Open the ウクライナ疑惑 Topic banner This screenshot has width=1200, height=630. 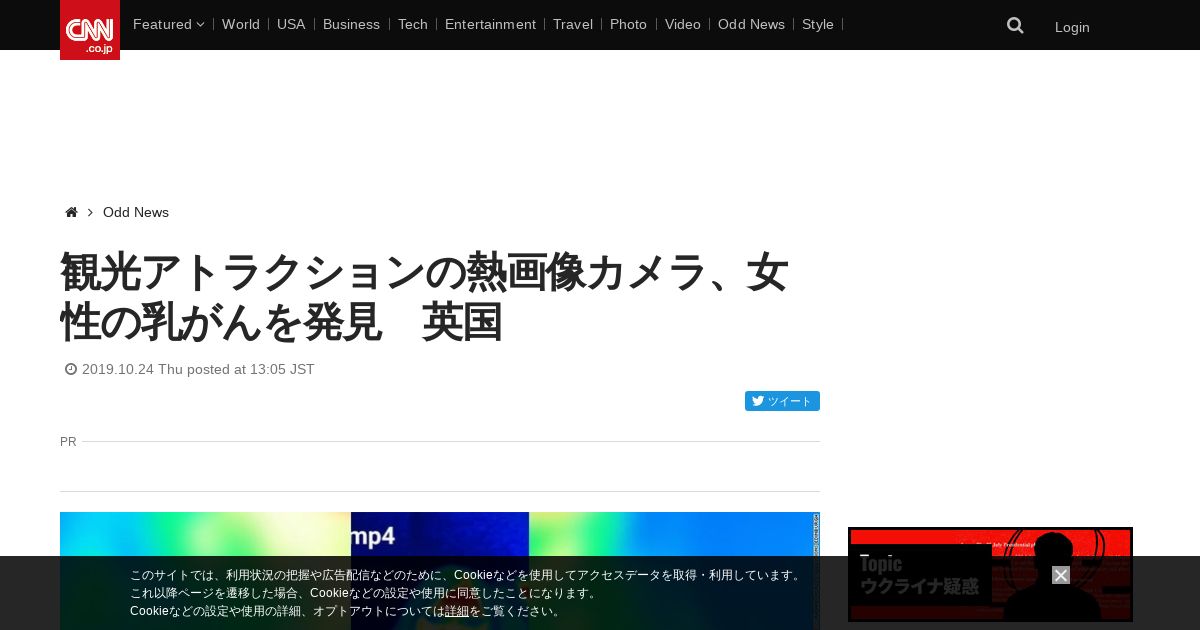[x=990, y=574]
